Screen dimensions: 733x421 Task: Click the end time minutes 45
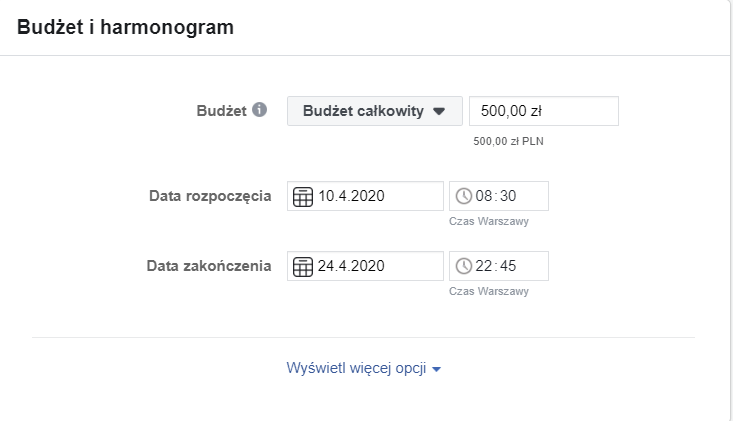(x=509, y=266)
